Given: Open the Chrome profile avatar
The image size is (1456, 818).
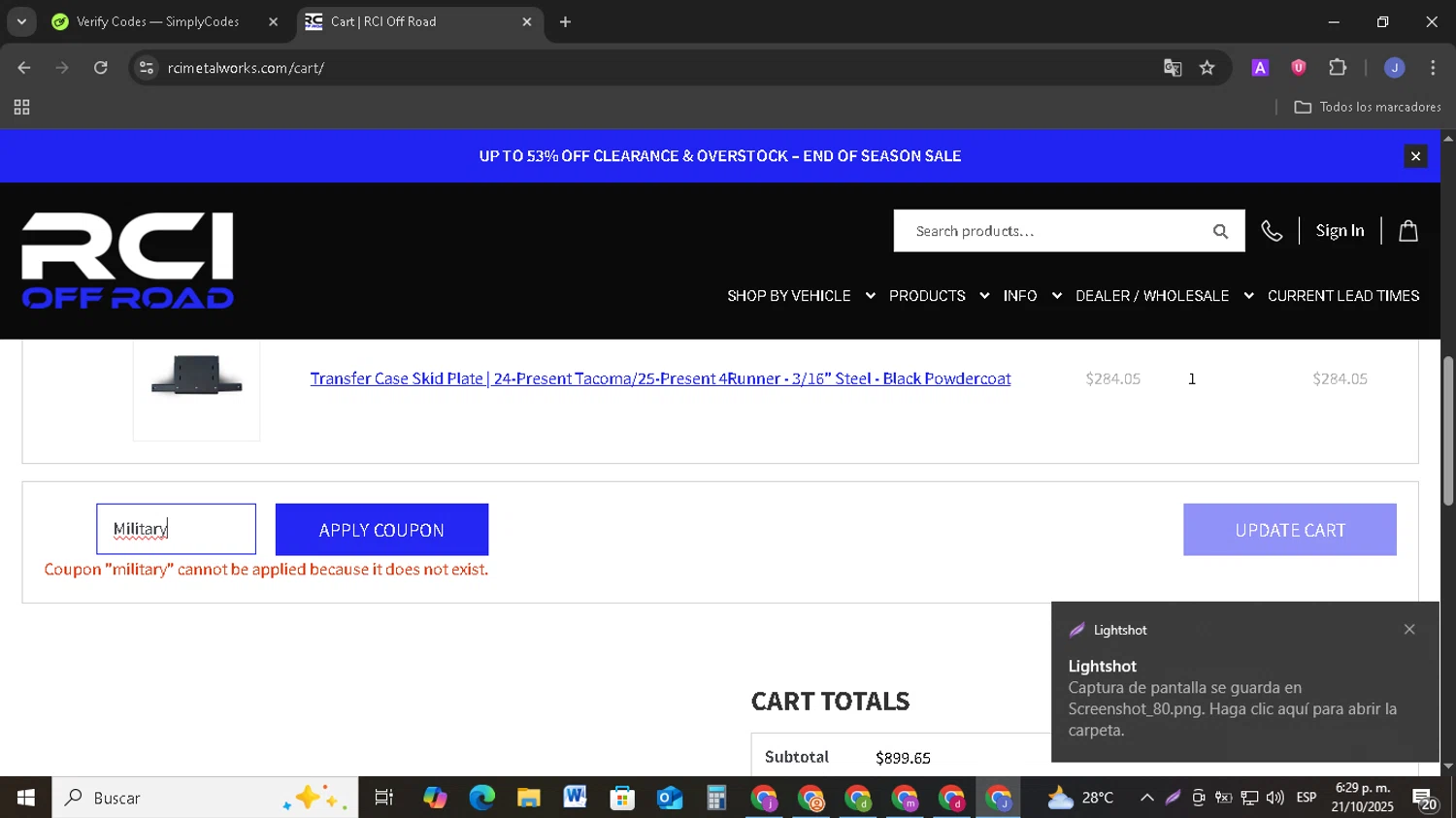Looking at the screenshot, I should click(1395, 68).
